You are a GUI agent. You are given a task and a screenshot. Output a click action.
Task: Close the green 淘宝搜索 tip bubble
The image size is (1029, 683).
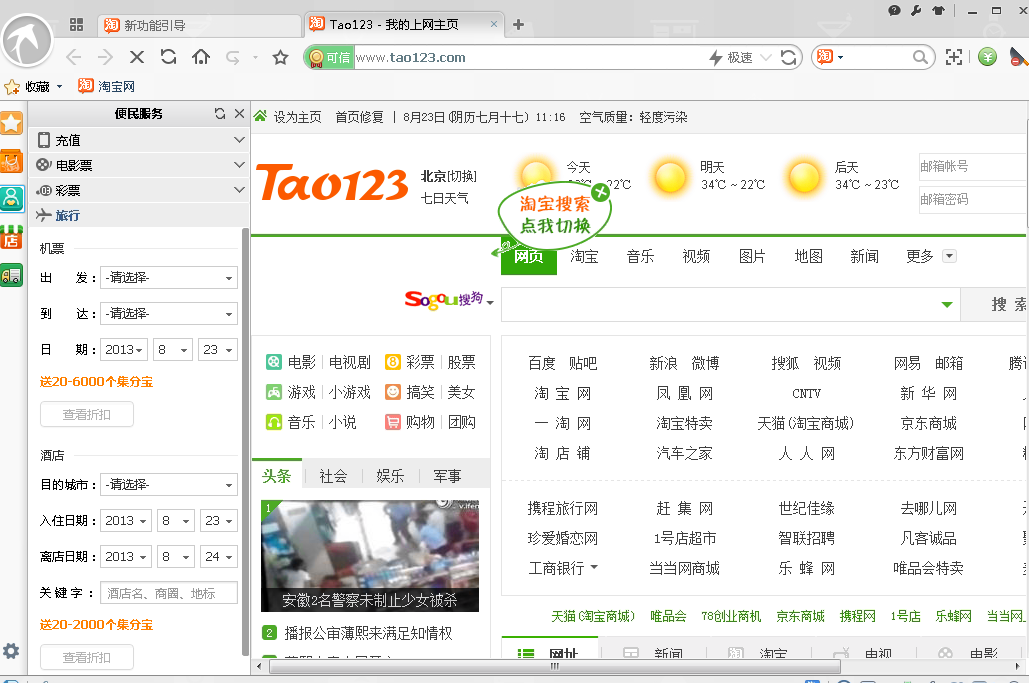pyautogui.click(x=600, y=192)
